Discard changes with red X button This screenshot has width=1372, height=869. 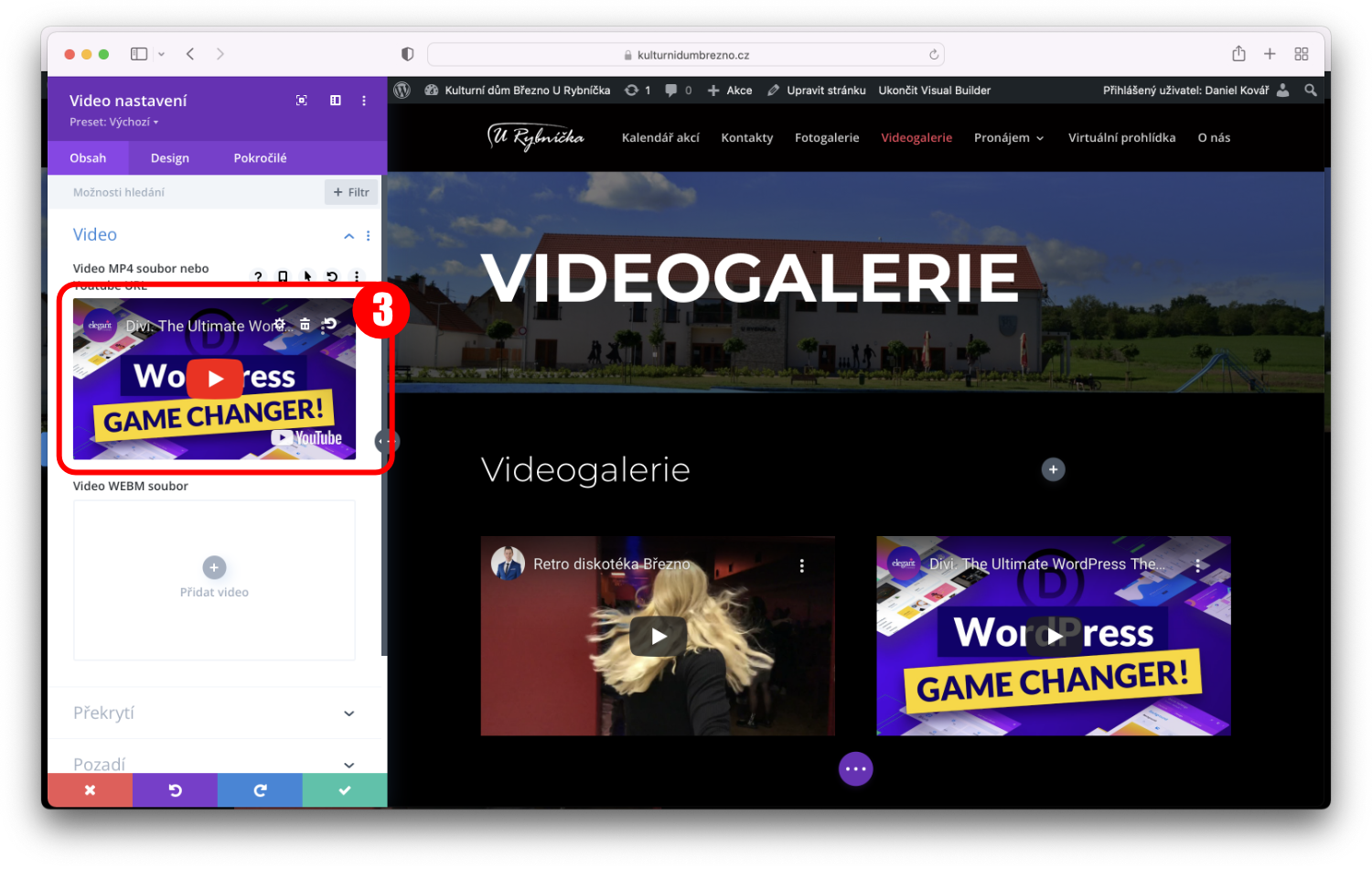pyautogui.click(x=90, y=790)
